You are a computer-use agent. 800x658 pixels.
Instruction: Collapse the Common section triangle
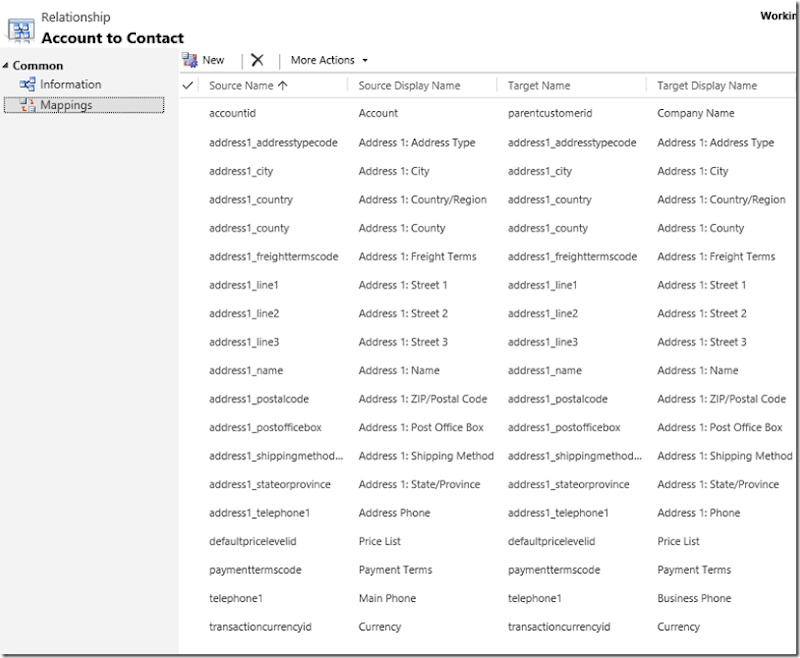pos(6,66)
